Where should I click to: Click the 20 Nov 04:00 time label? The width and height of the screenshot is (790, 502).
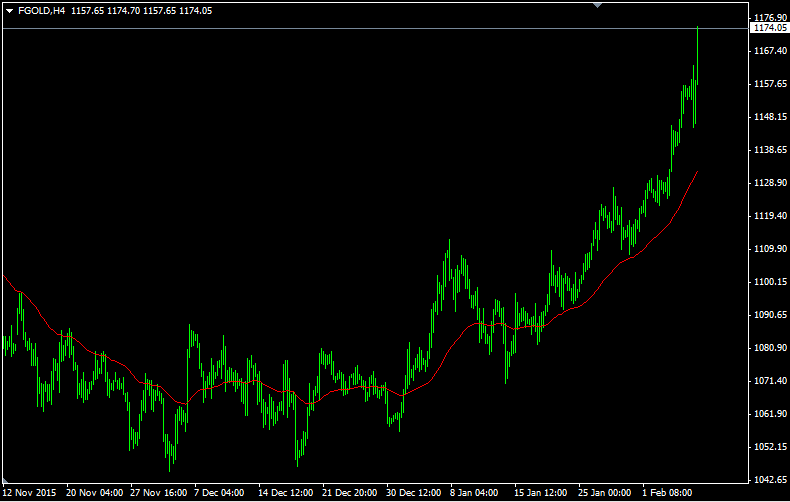[x=94, y=492]
